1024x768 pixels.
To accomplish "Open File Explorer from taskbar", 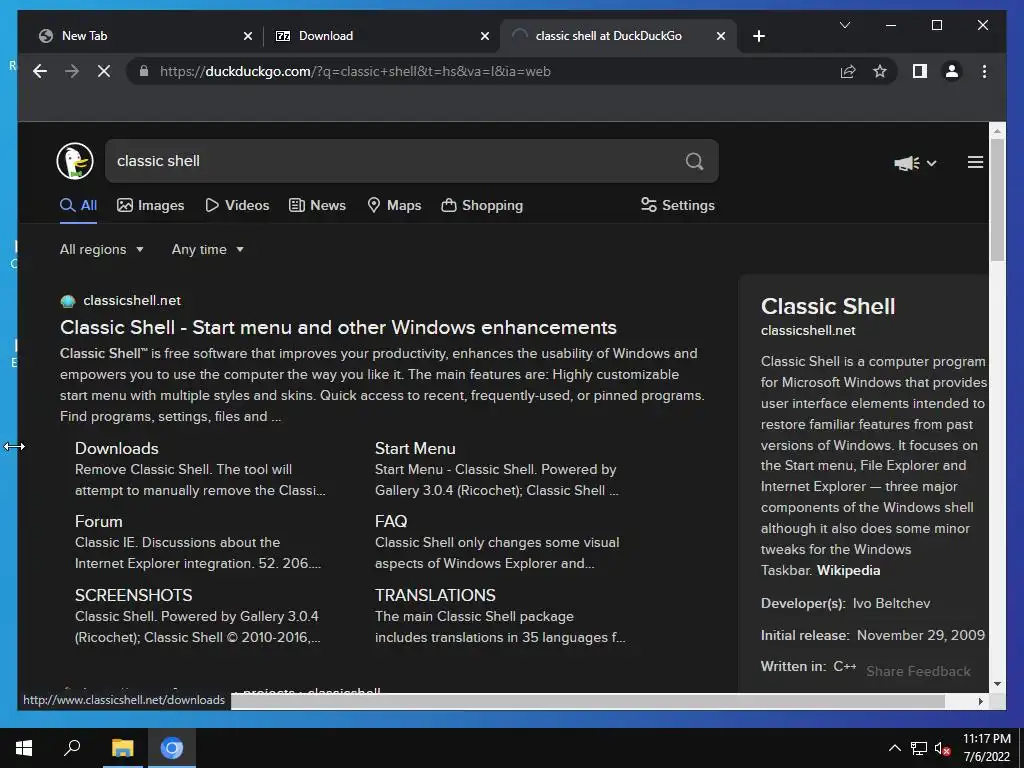I will (122, 748).
